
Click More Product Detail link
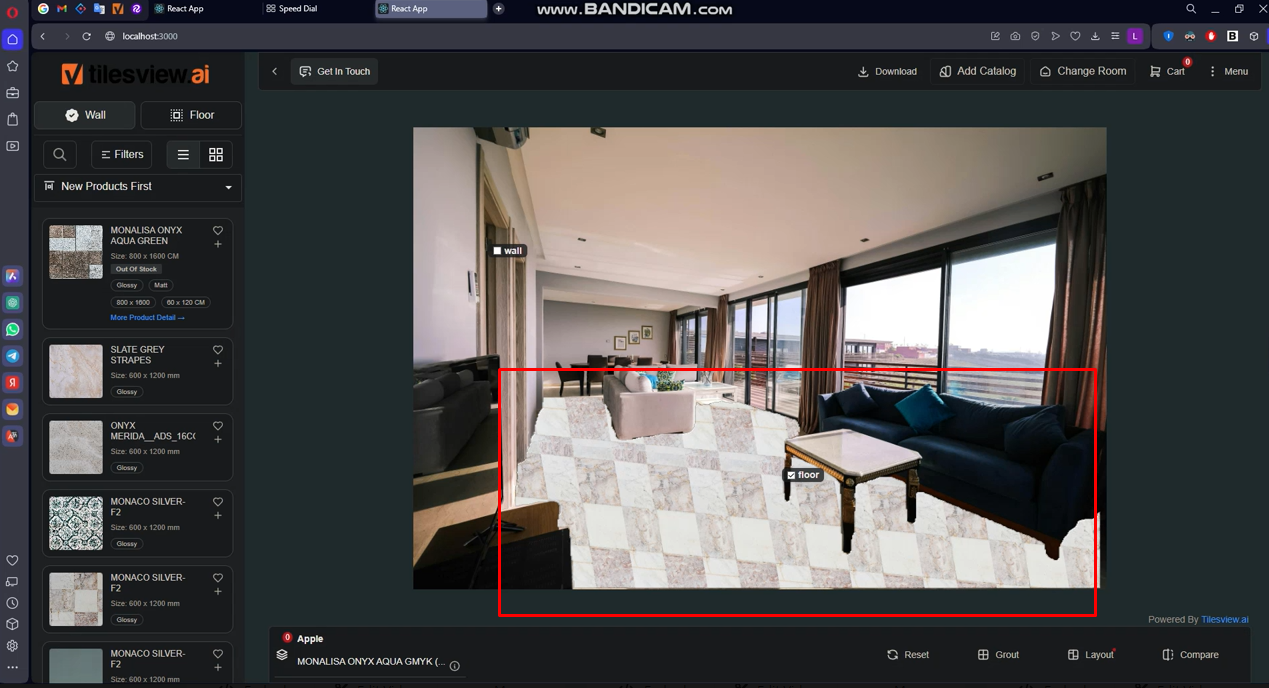(147, 318)
